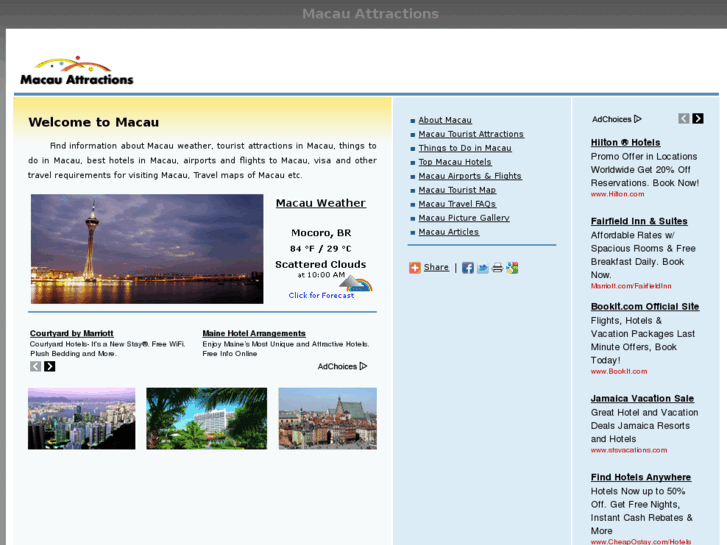Click Mocoro, BR location text
The height and width of the screenshot is (545, 727).
pos(321,233)
